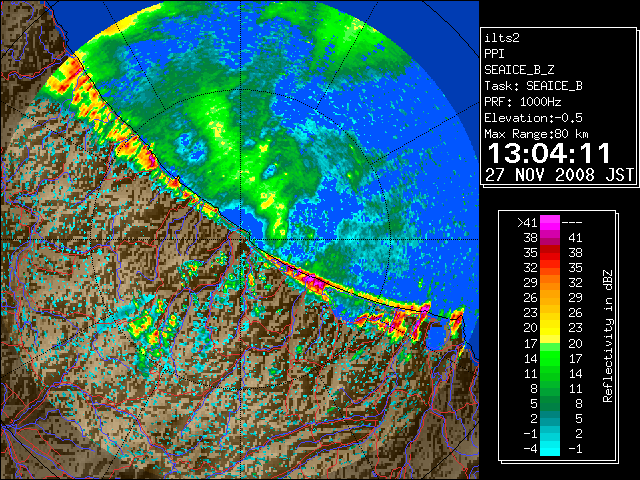This screenshot has height=480, width=640.
Task: Click the PPI scan type label
Action: (x=494, y=54)
